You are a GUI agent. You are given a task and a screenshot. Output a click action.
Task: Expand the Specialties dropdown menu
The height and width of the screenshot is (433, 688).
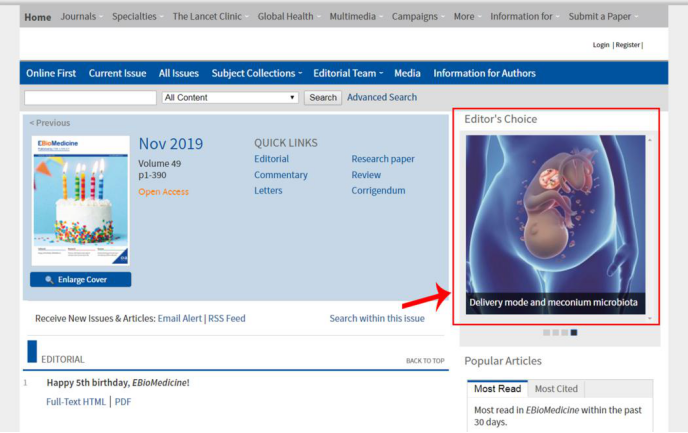137,17
